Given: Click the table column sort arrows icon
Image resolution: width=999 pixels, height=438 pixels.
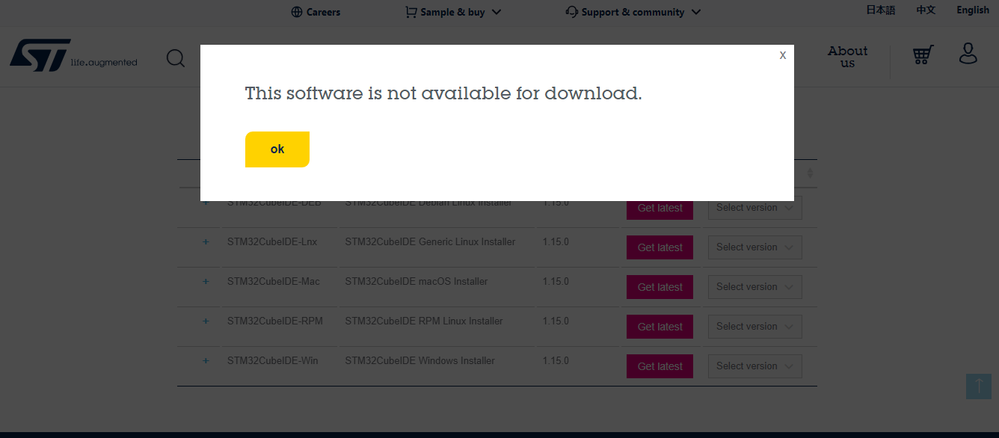Looking at the screenshot, I should pyautogui.click(x=810, y=173).
